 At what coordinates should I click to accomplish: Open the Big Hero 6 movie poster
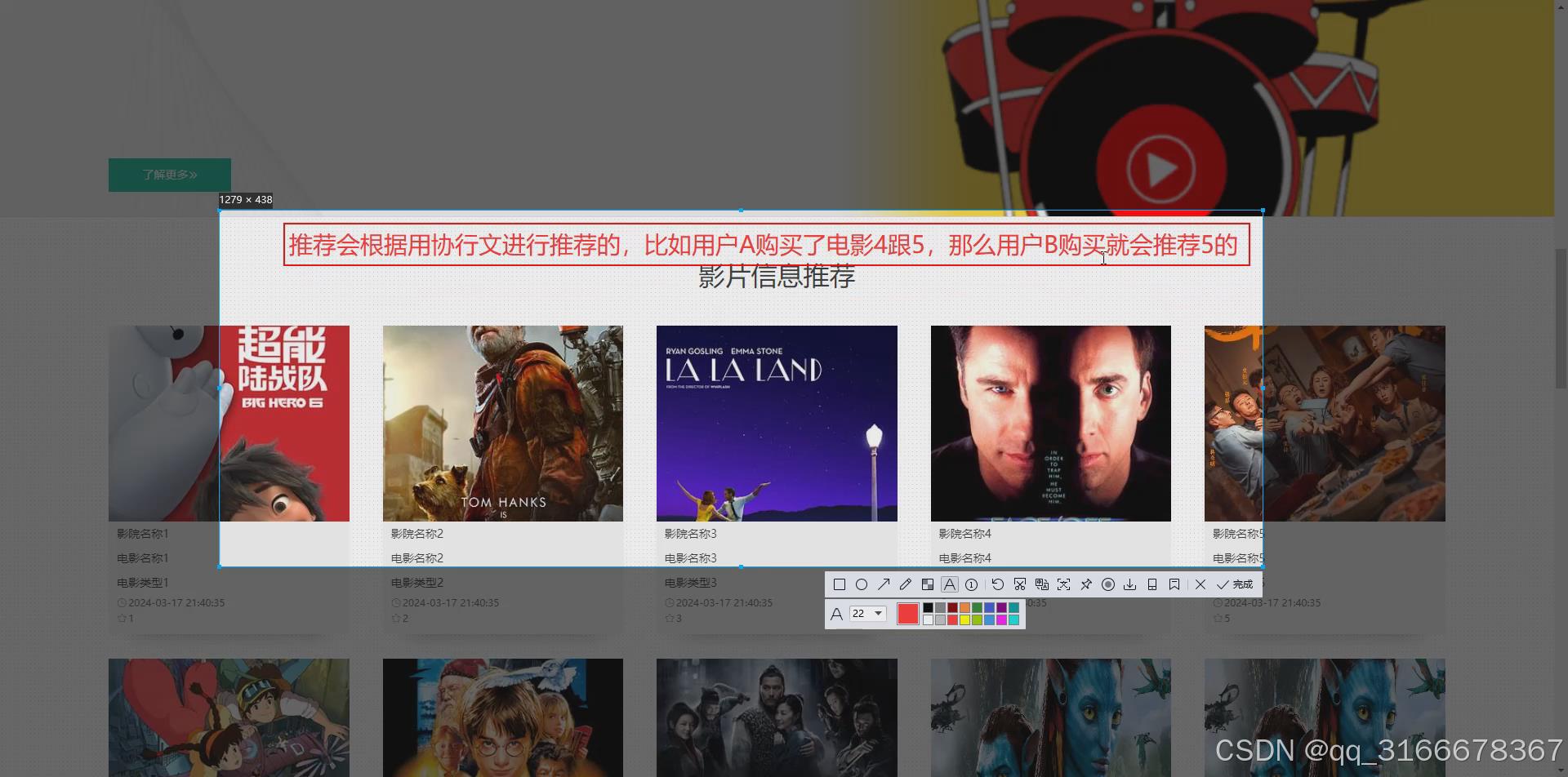click(229, 424)
